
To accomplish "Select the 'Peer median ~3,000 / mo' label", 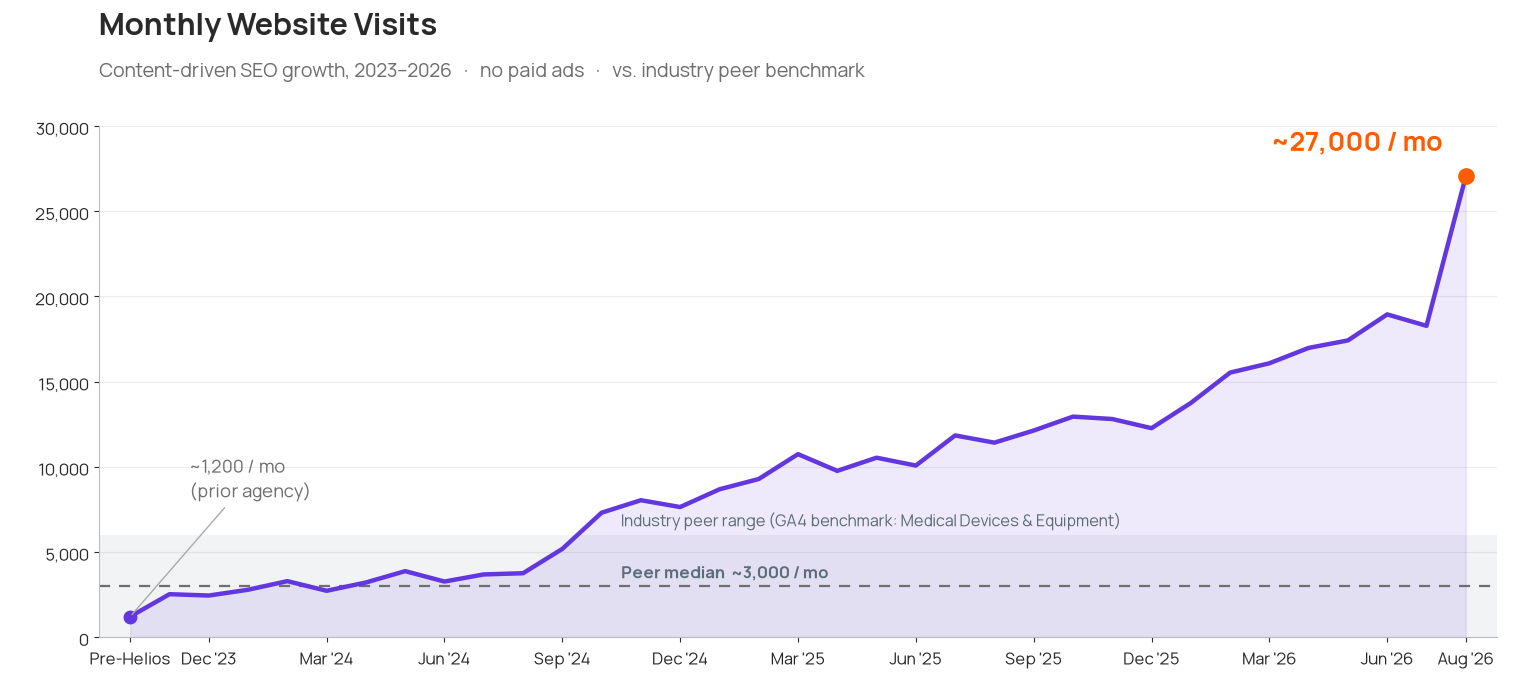I will (725, 573).
